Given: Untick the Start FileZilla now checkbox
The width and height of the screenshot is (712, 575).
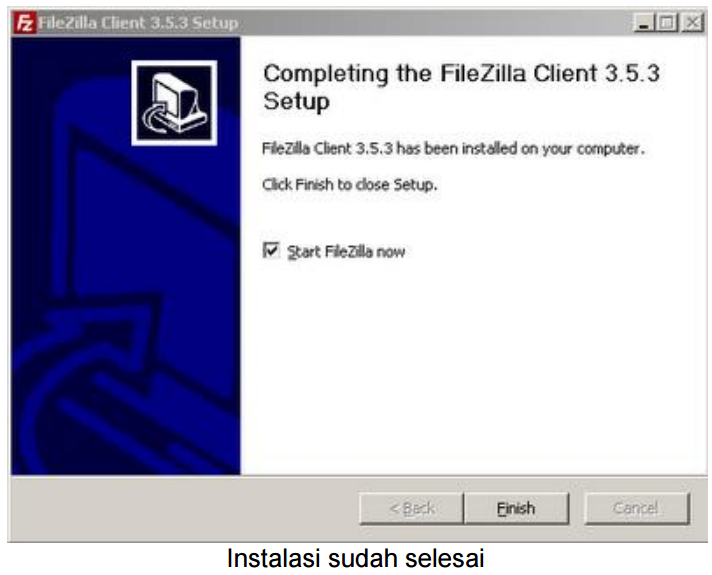Looking at the screenshot, I should (x=271, y=250).
